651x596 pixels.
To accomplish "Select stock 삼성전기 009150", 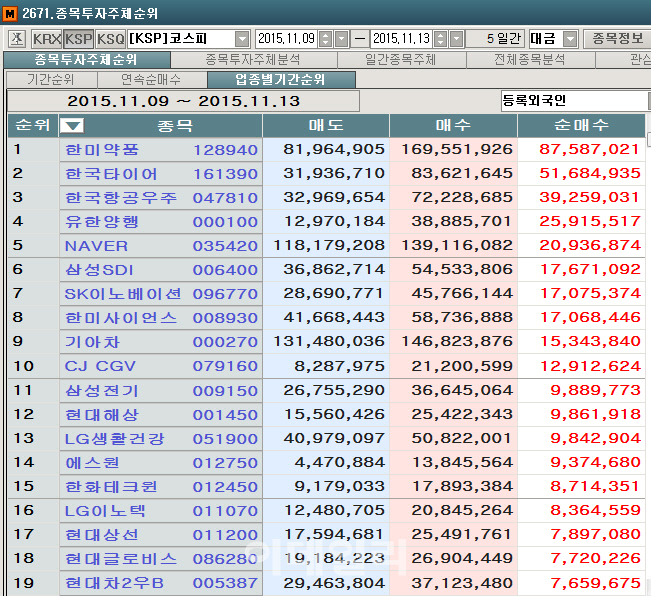I will [x=161, y=391].
